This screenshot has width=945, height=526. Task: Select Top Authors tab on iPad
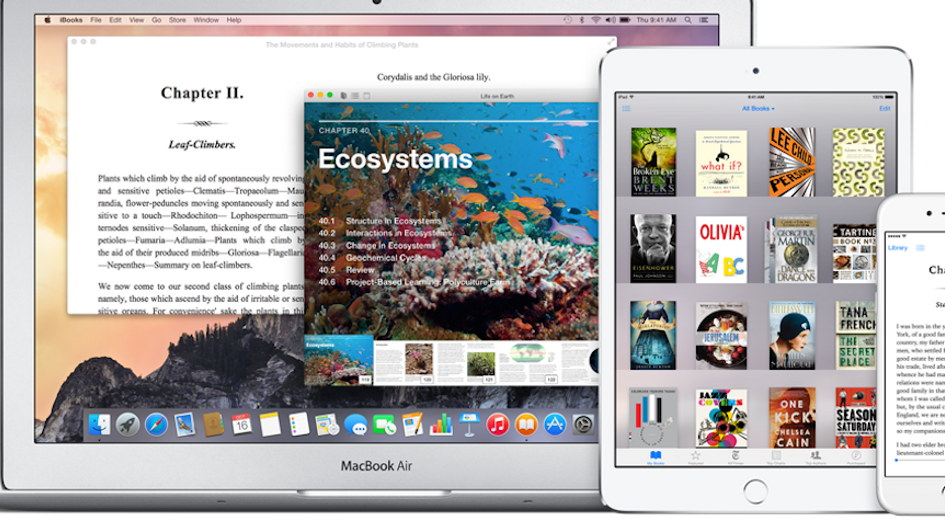(x=815, y=457)
